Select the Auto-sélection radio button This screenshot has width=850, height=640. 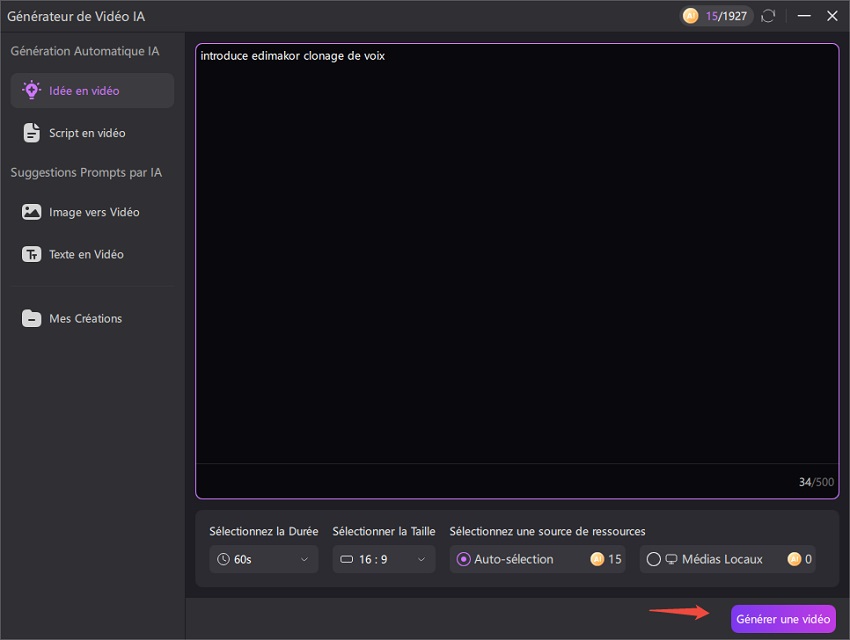[x=463, y=559]
